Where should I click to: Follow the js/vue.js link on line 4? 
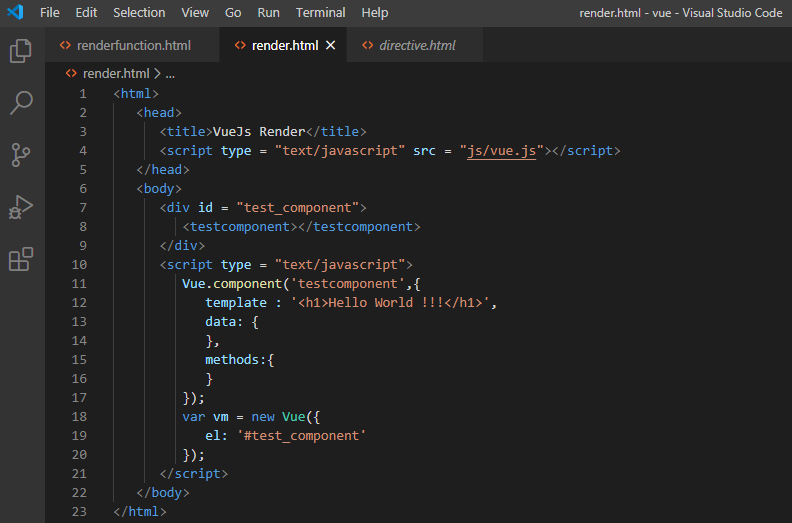pyautogui.click(x=502, y=151)
